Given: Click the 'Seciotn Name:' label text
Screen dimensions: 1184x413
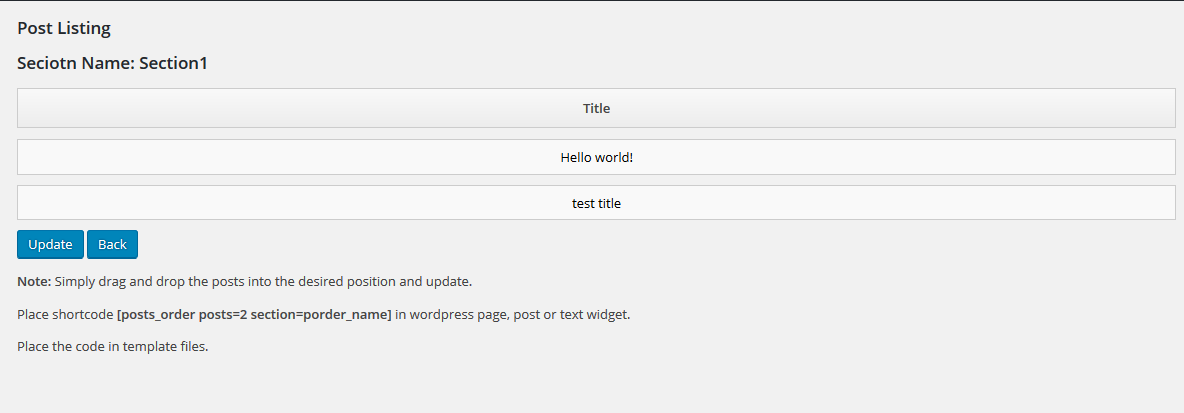Looking at the screenshot, I should coord(75,63).
